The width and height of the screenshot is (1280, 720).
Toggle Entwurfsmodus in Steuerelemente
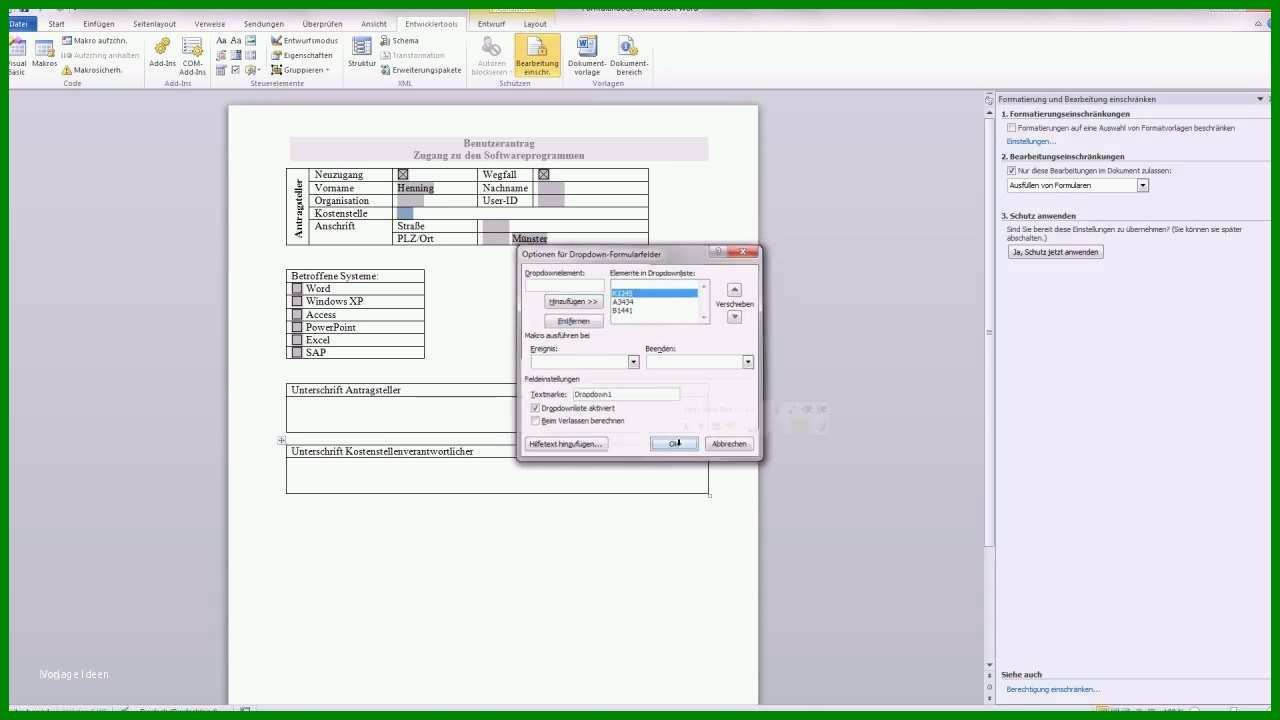tap(305, 41)
